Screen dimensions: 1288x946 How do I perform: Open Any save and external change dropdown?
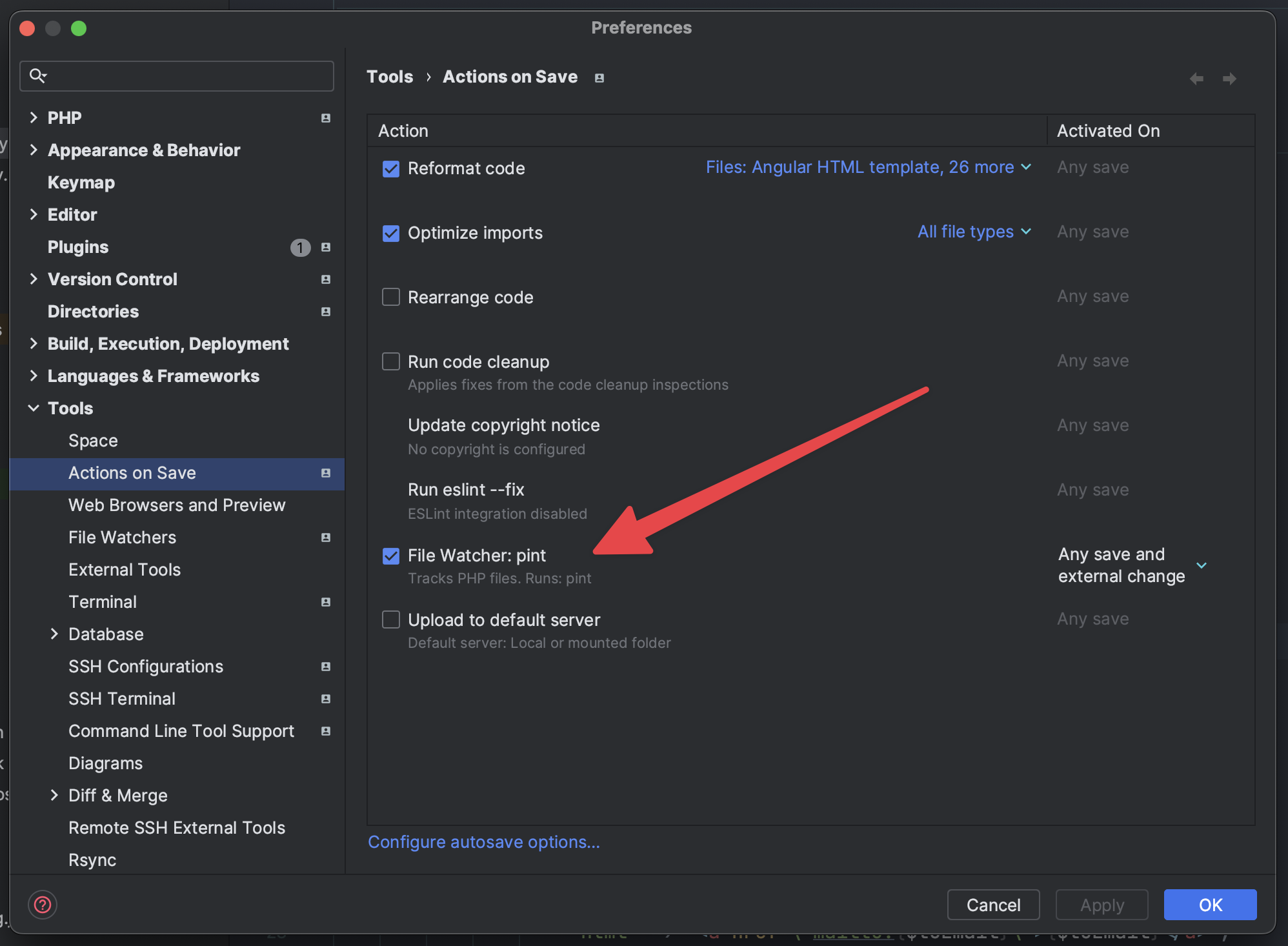(x=1202, y=565)
